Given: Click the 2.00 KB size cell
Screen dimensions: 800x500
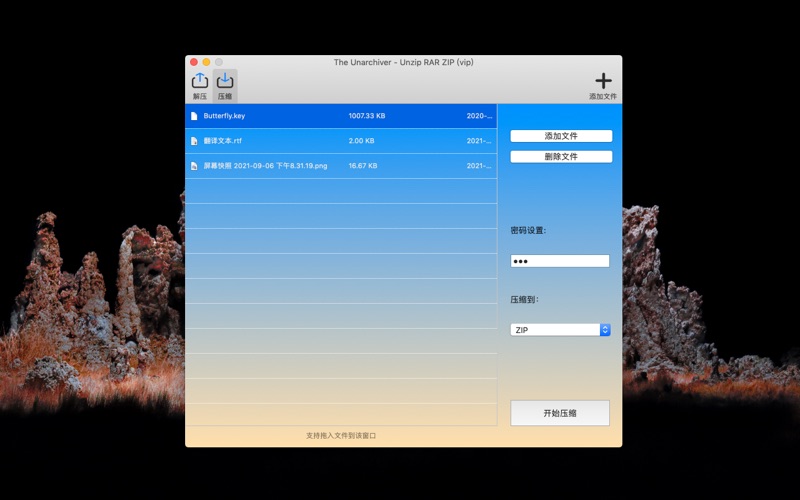Looking at the screenshot, I should (361, 141).
